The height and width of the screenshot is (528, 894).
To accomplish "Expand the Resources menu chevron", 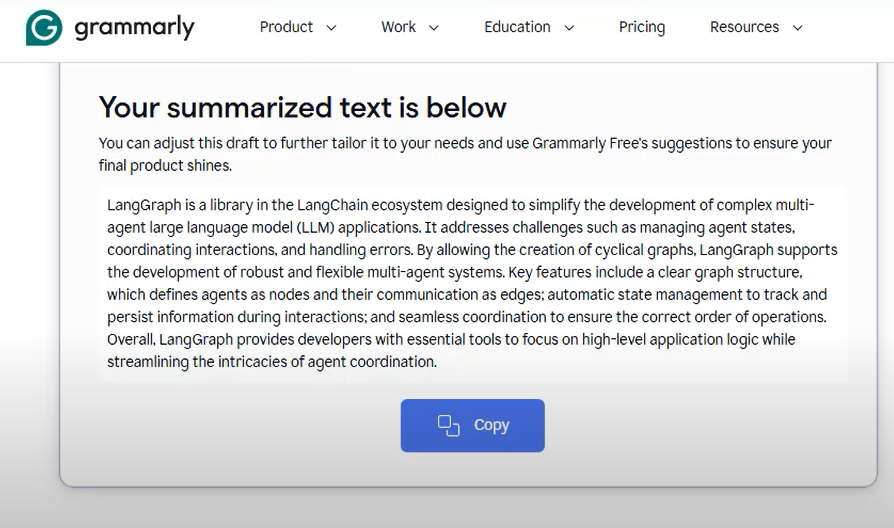I will (798, 27).
